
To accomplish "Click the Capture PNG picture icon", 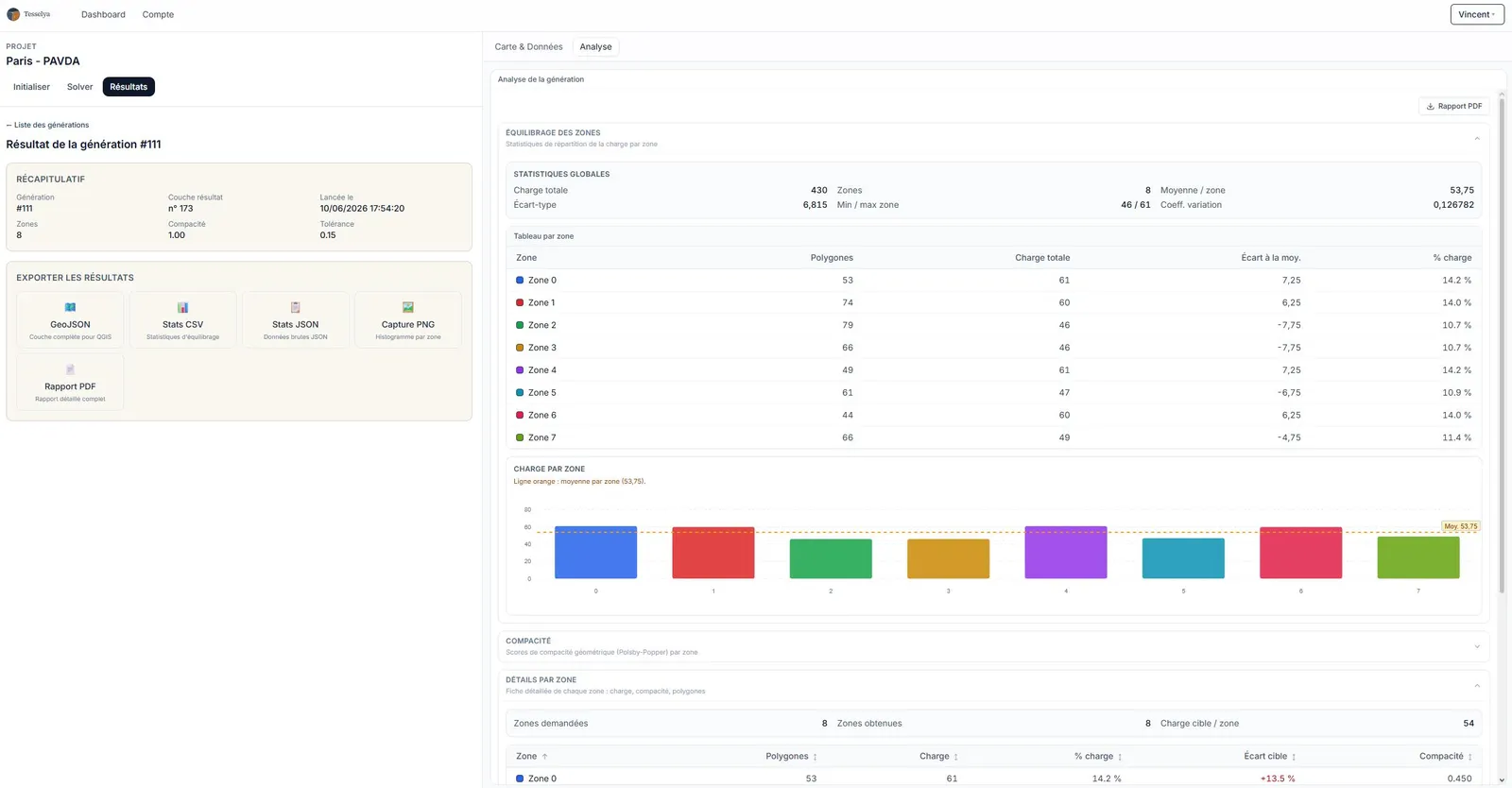I will (x=408, y=307).
